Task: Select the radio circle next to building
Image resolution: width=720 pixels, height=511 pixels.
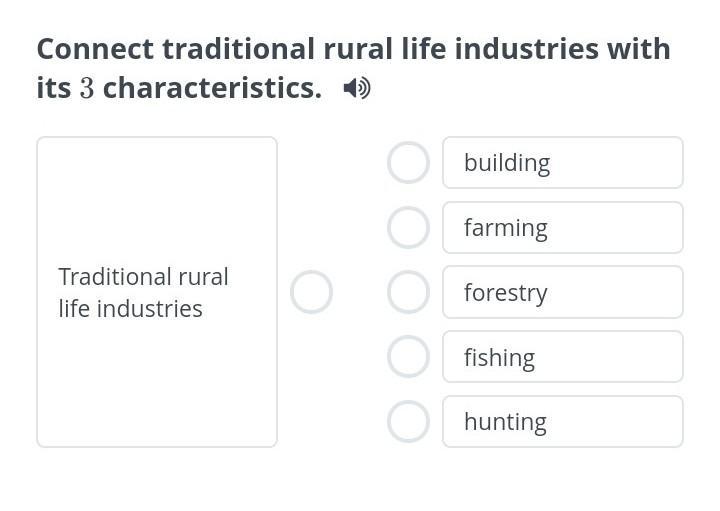Action: [x=408, y=163]
